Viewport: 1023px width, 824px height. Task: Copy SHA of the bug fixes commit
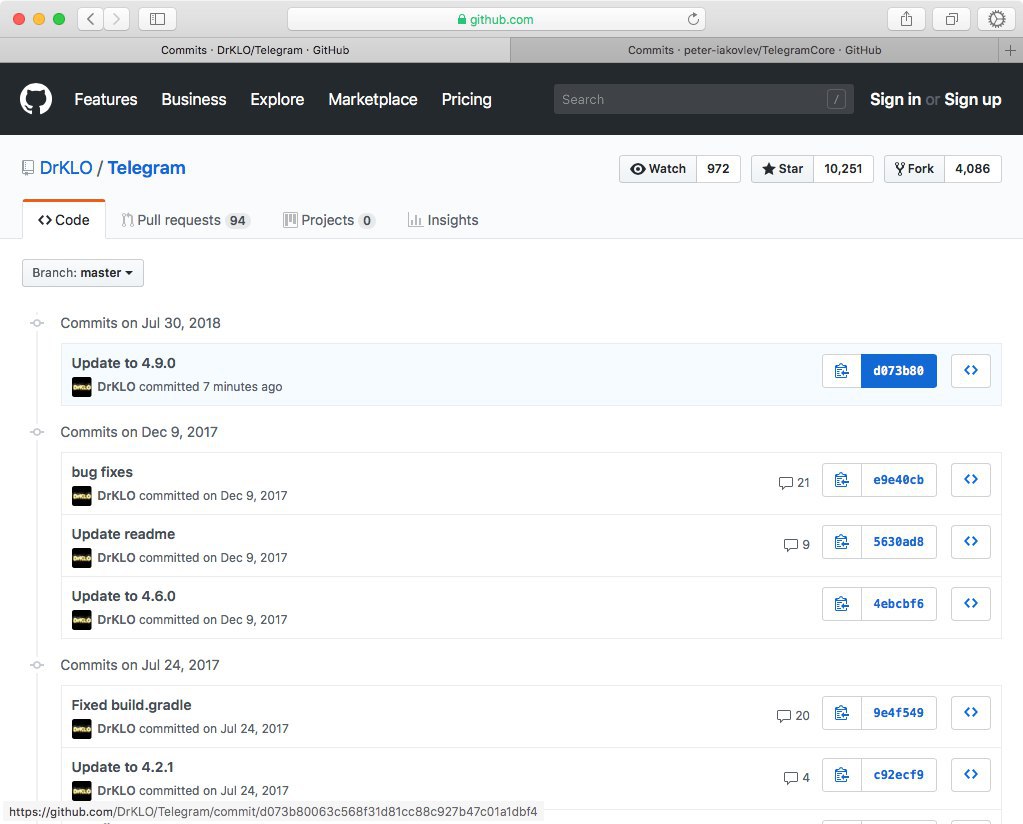pos(841,480)
